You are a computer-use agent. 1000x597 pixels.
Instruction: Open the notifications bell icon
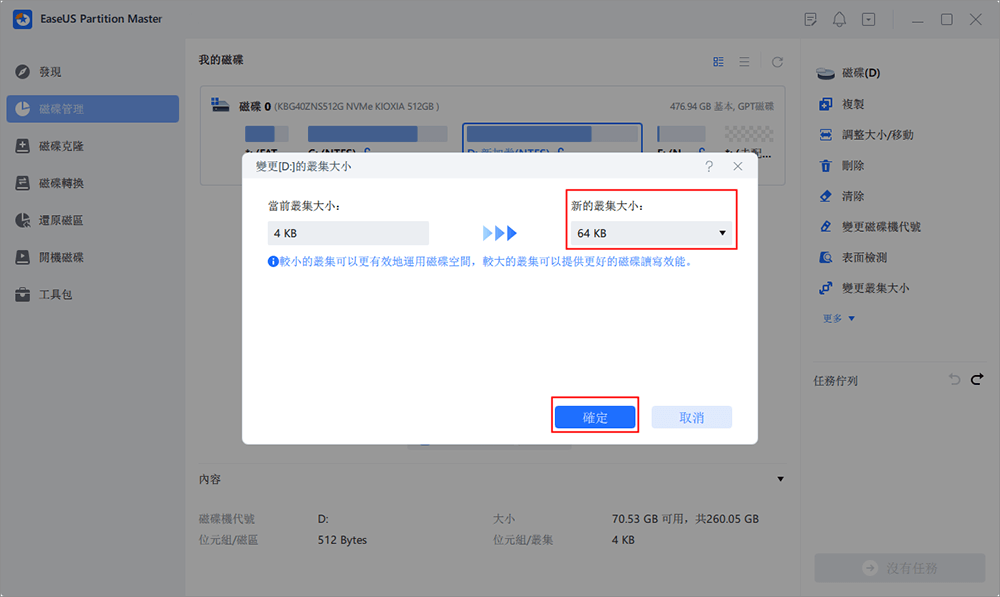pyautogui.click(x=839, y=20)
